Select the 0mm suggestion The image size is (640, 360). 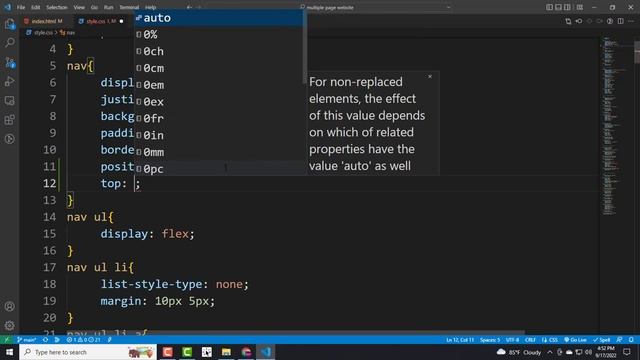[x=219, y=152]
